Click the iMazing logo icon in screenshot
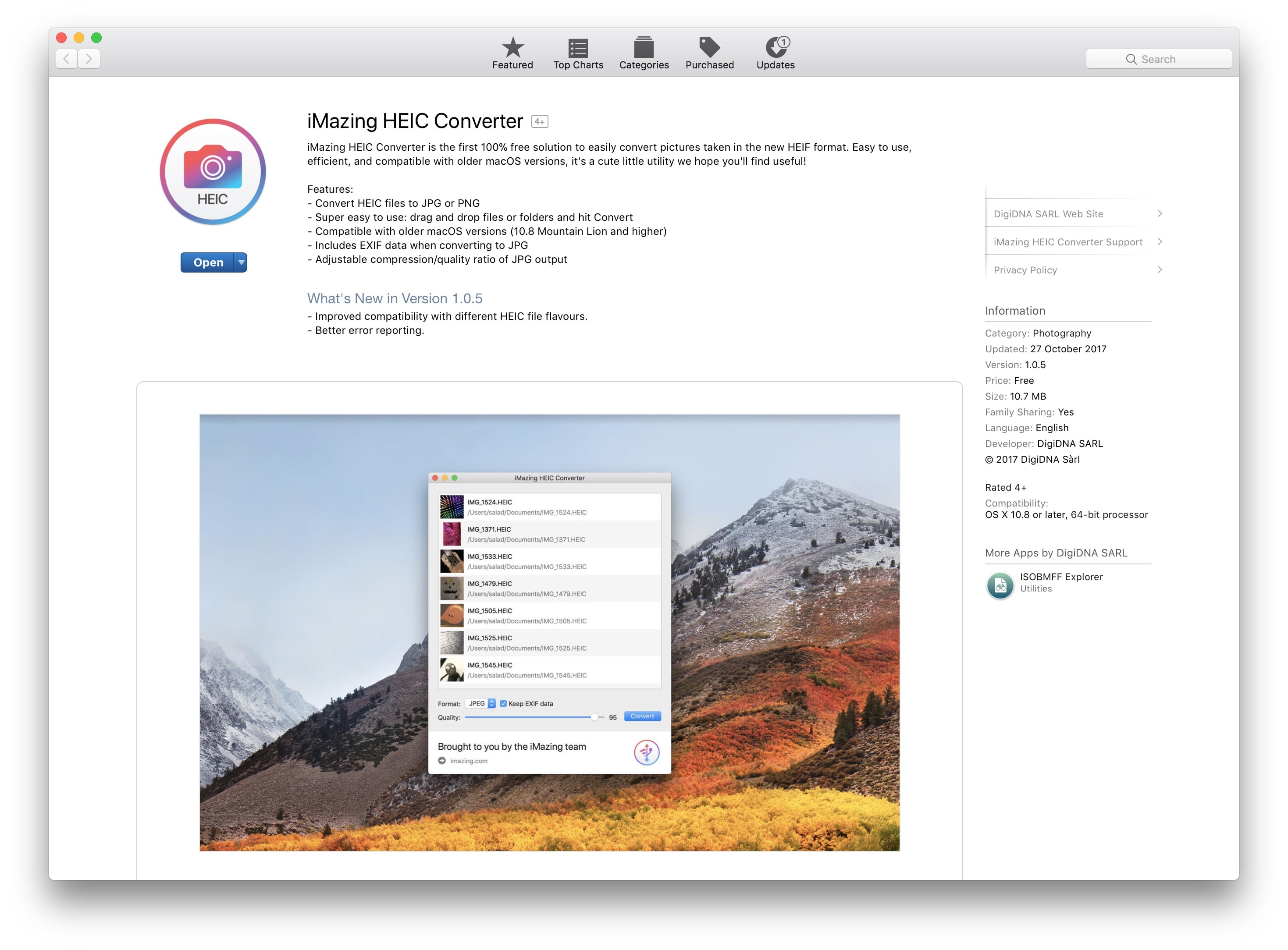 pyautogui.click(x=646, y=752)
